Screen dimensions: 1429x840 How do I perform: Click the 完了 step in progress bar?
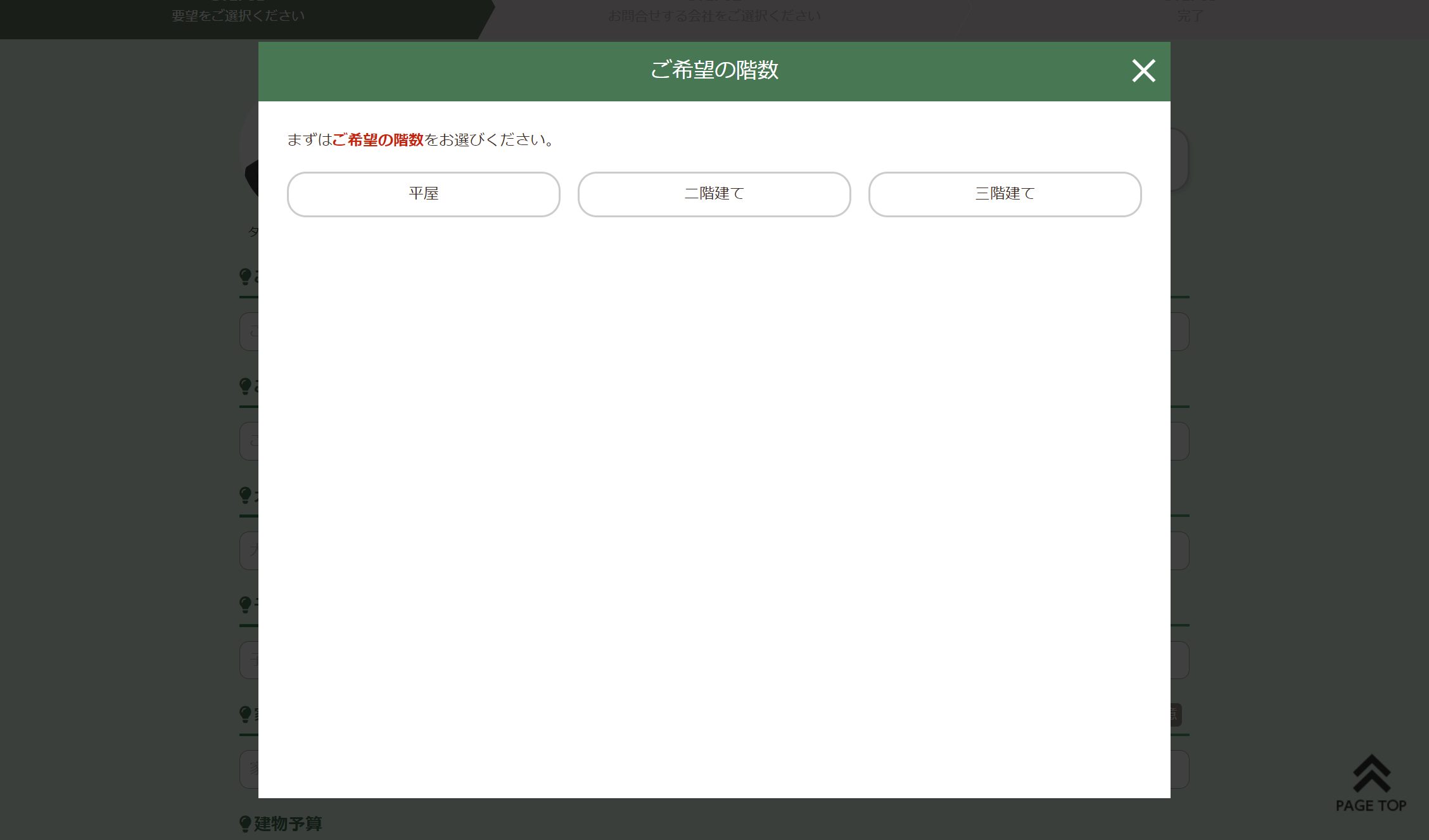pyautogui.click(x=1190, y=16)
